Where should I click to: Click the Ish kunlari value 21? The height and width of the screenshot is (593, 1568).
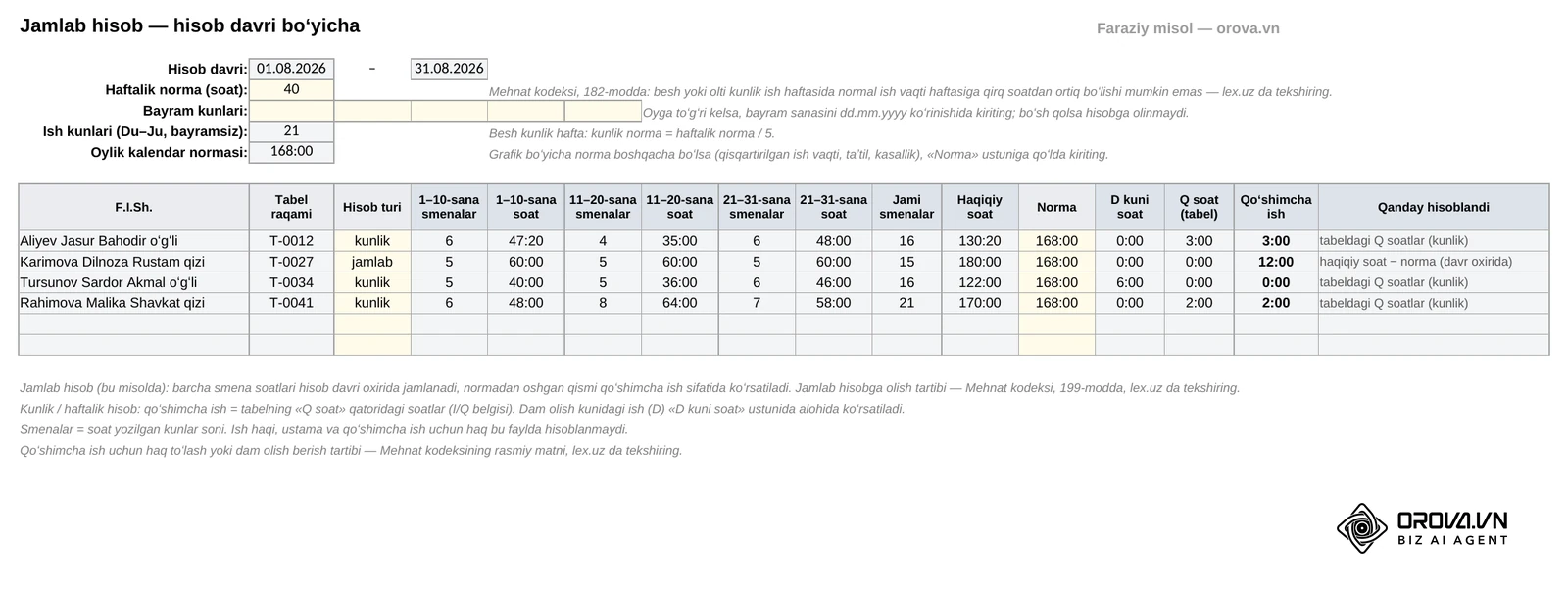click(x=291, y=131)
